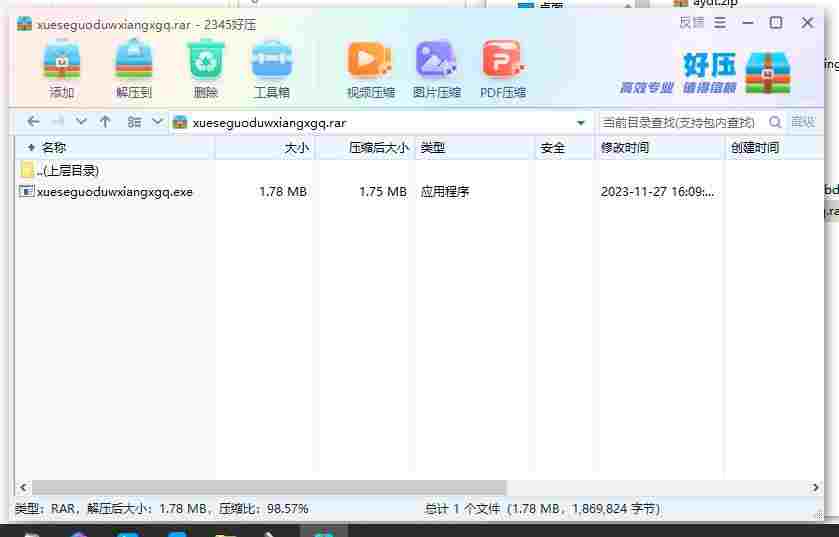Viewport: 839px width, 537px height.
Task: Open the hamburger main menu icon
Action: [720, 22]
